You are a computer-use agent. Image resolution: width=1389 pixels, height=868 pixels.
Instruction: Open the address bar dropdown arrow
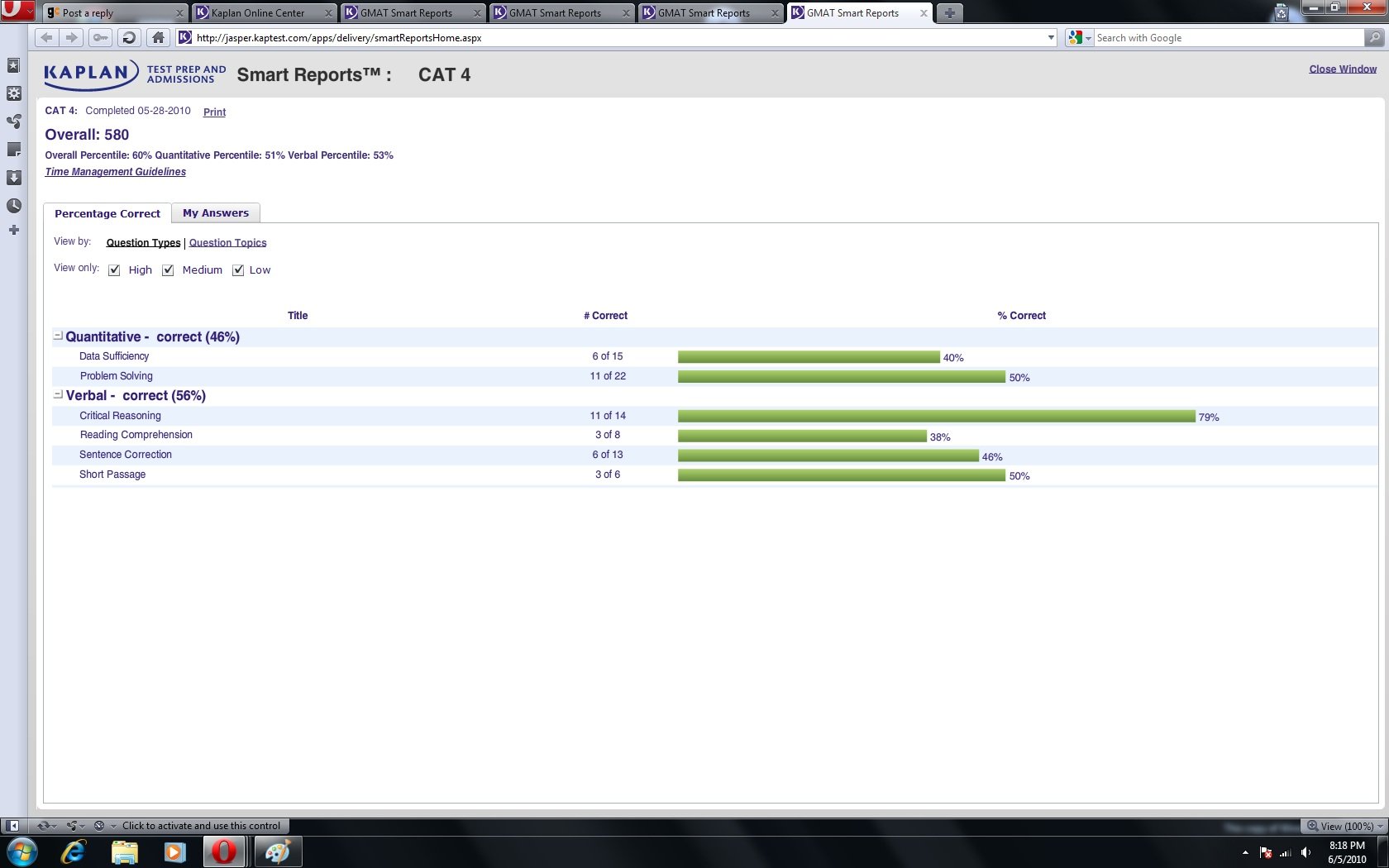(x=1051, y=38)
